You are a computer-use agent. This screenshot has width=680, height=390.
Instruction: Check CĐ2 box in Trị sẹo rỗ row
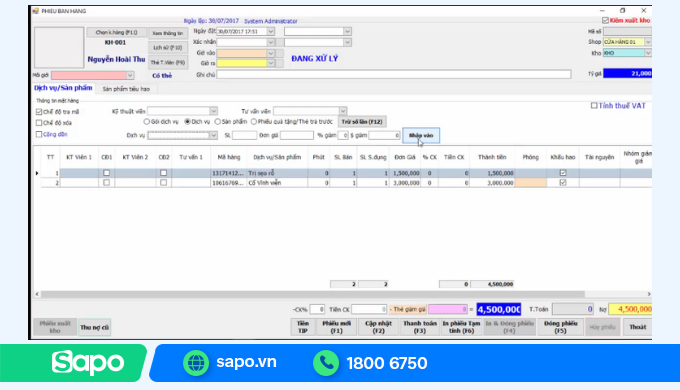163,173
